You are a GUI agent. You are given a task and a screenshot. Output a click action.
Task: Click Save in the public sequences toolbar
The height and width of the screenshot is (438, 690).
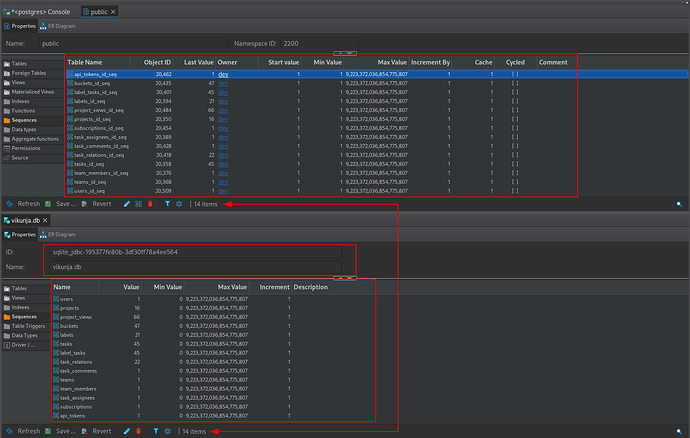[x=61, y=204]
